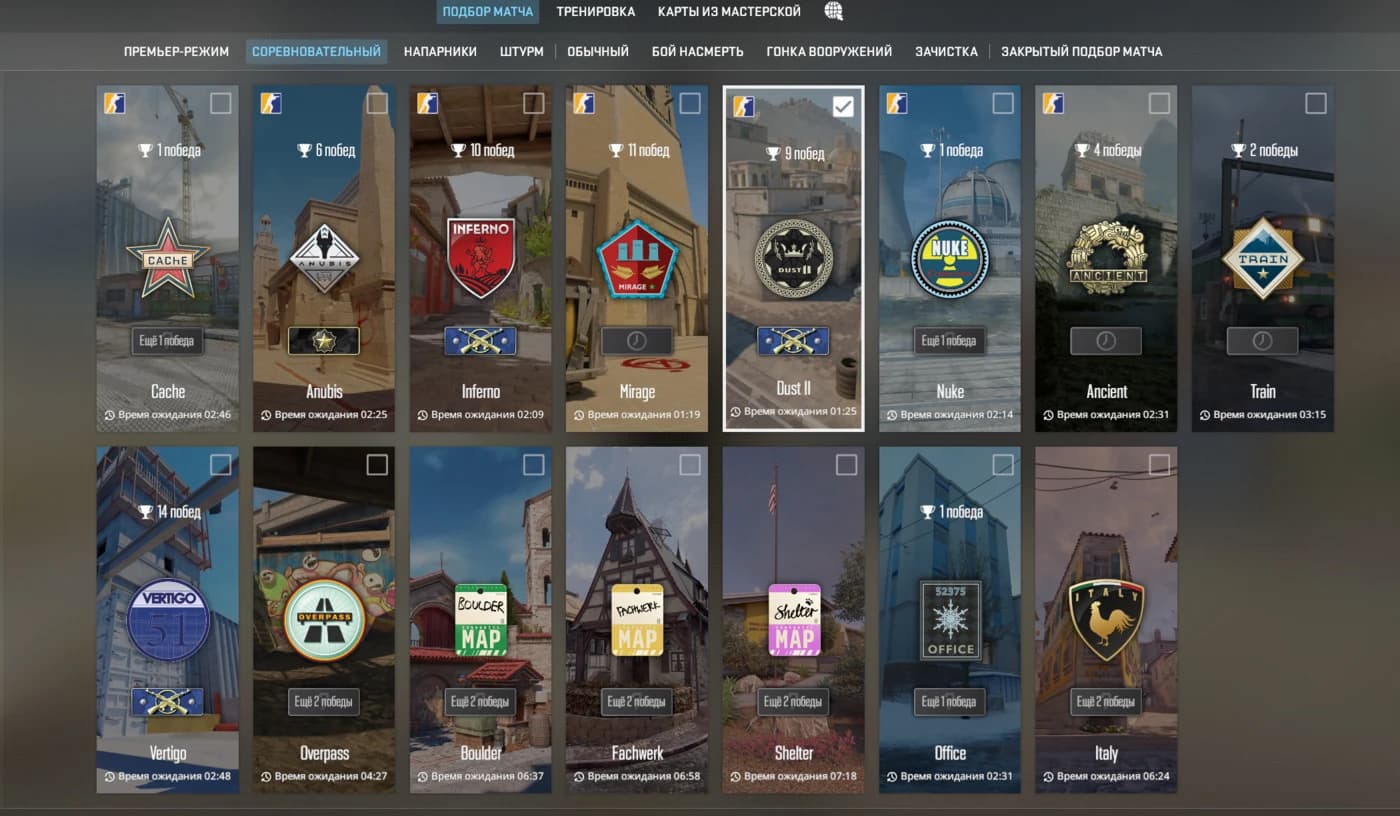This screenshot has height=816, width=1400.
Task: Click the green Boulder MAP tag icon
Action: (x=481, y=620)
